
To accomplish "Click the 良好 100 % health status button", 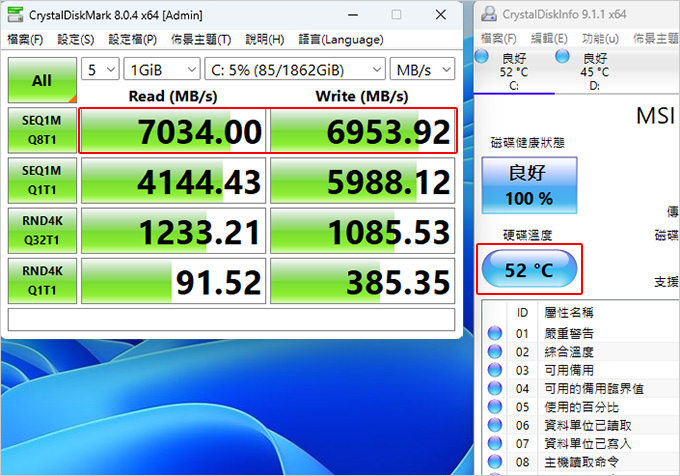I will (x=529, y=185).
